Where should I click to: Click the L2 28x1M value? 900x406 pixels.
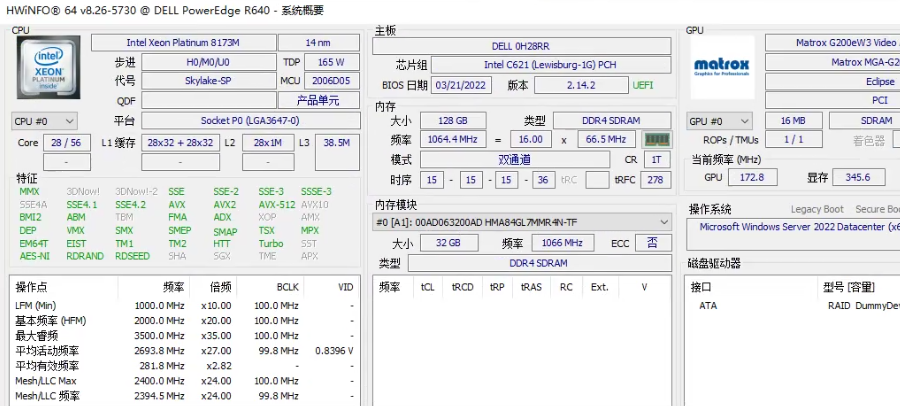pos(268,142)
